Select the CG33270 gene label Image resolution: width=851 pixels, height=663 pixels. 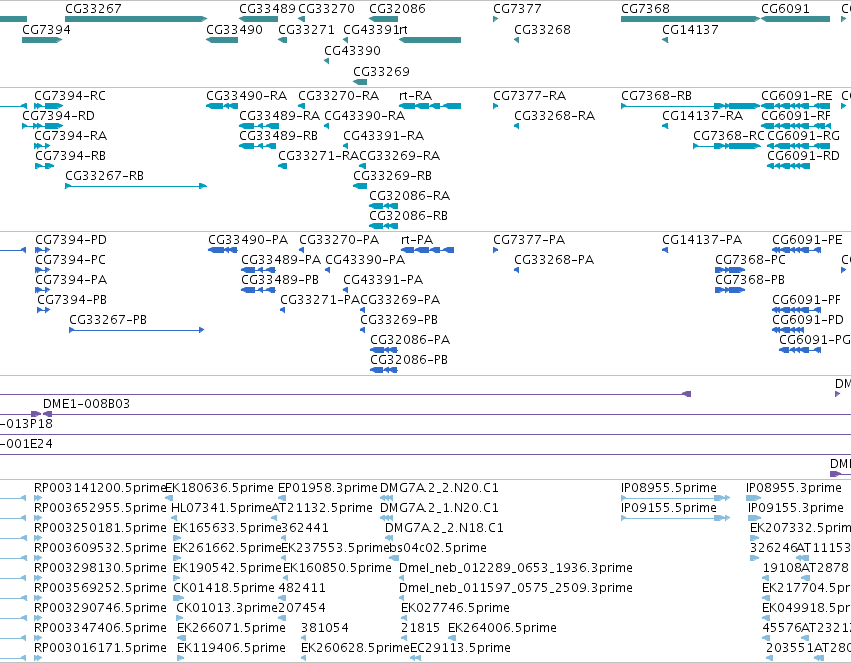(326, 9)
